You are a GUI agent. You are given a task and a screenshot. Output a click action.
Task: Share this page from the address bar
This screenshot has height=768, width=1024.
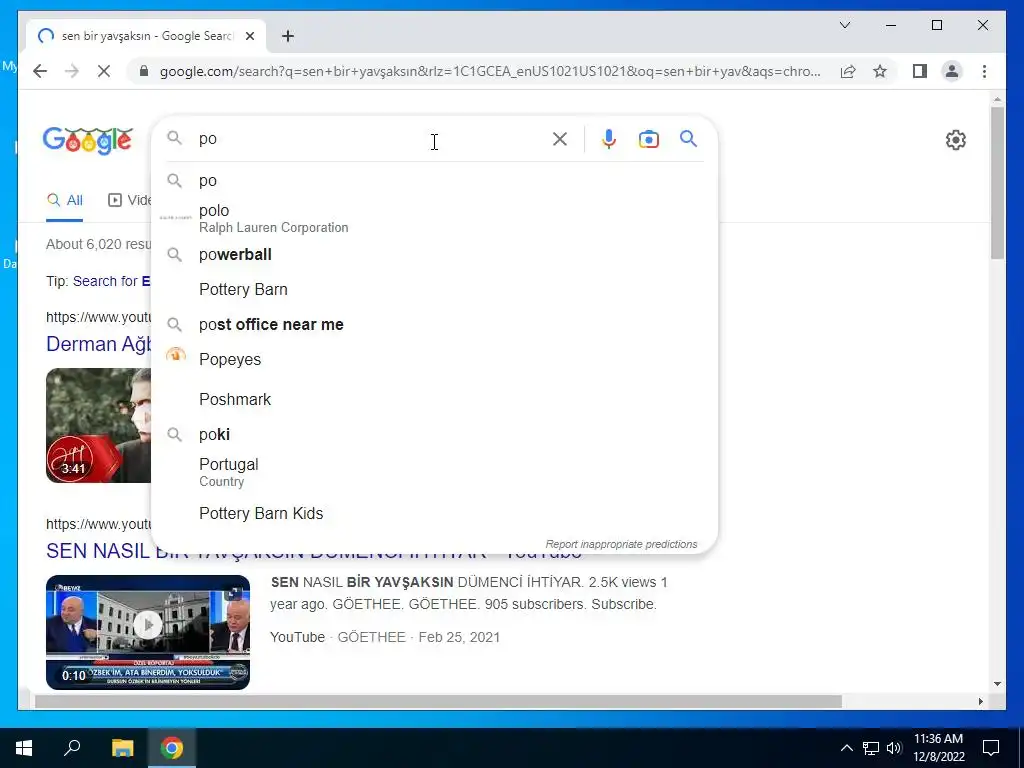click(848, 71)
